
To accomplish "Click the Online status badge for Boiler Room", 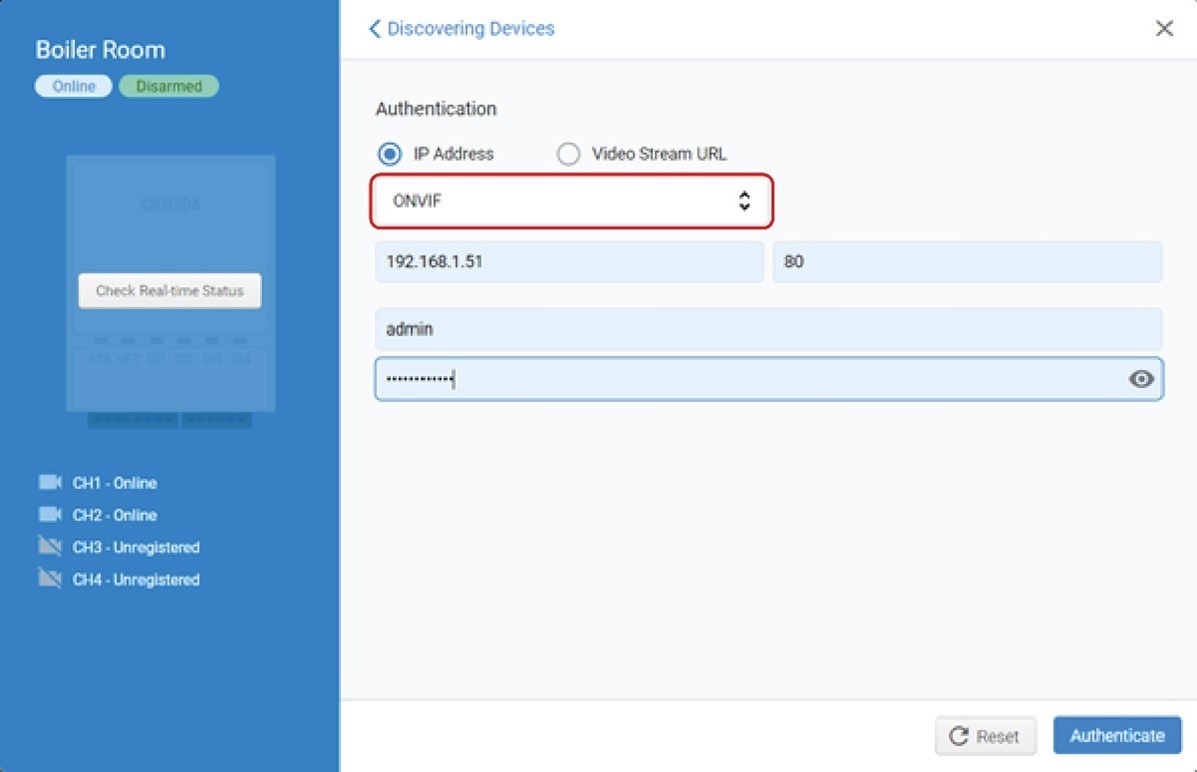I will (72, 85).
